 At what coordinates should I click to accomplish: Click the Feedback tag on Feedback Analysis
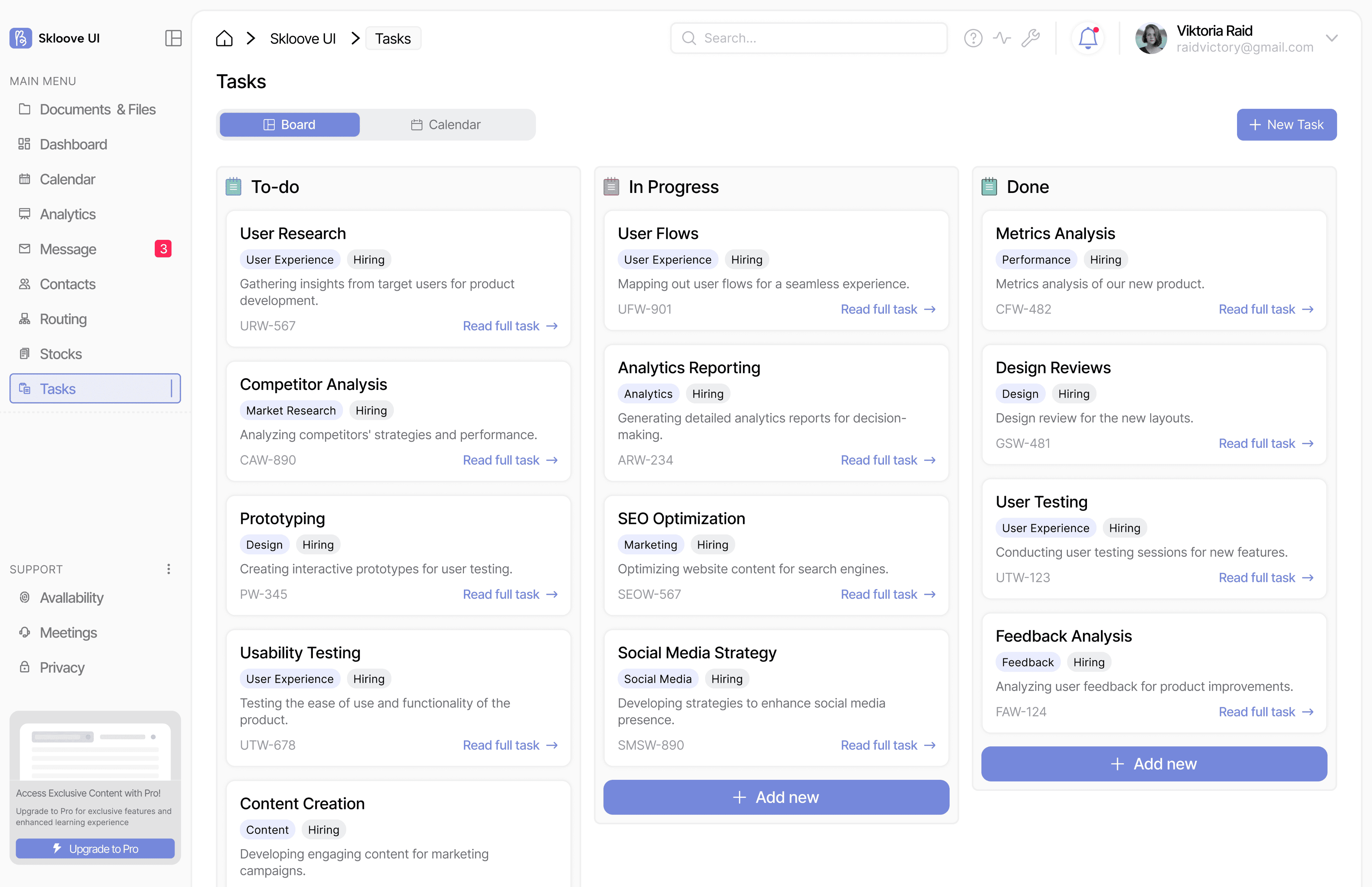tap(1028, 662)
